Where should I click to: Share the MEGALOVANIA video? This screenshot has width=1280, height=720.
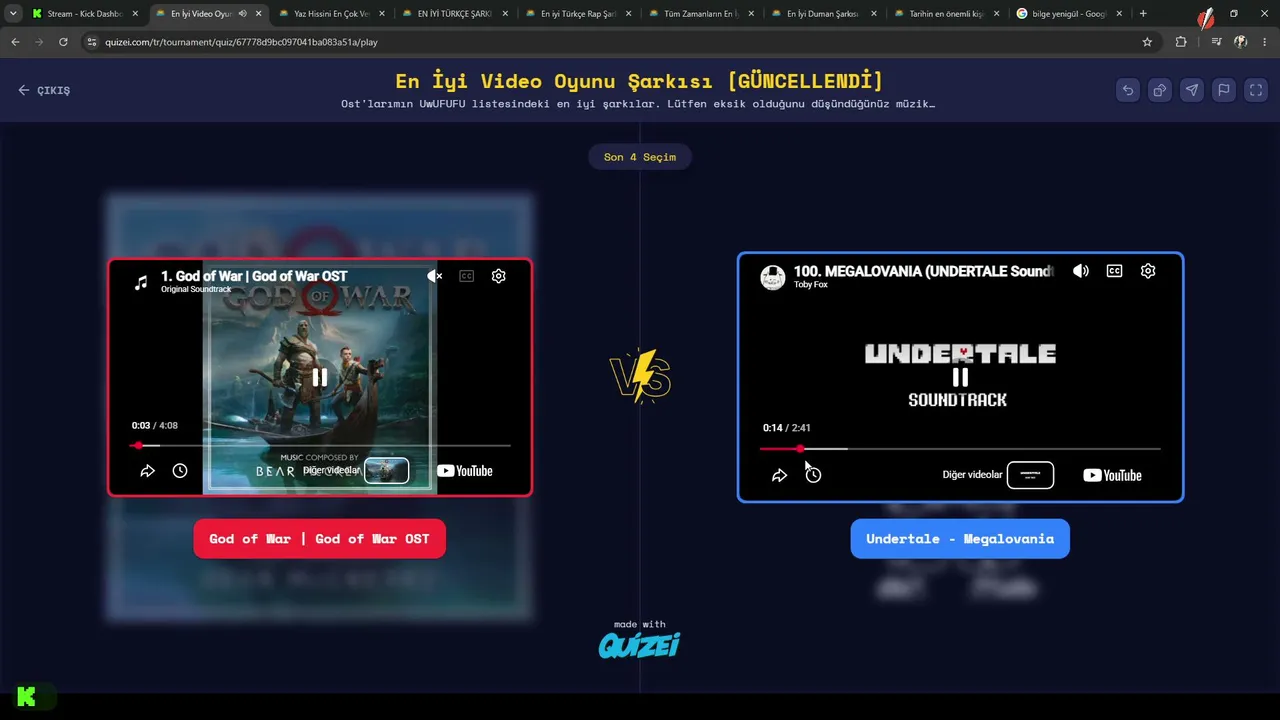point(780,475)
